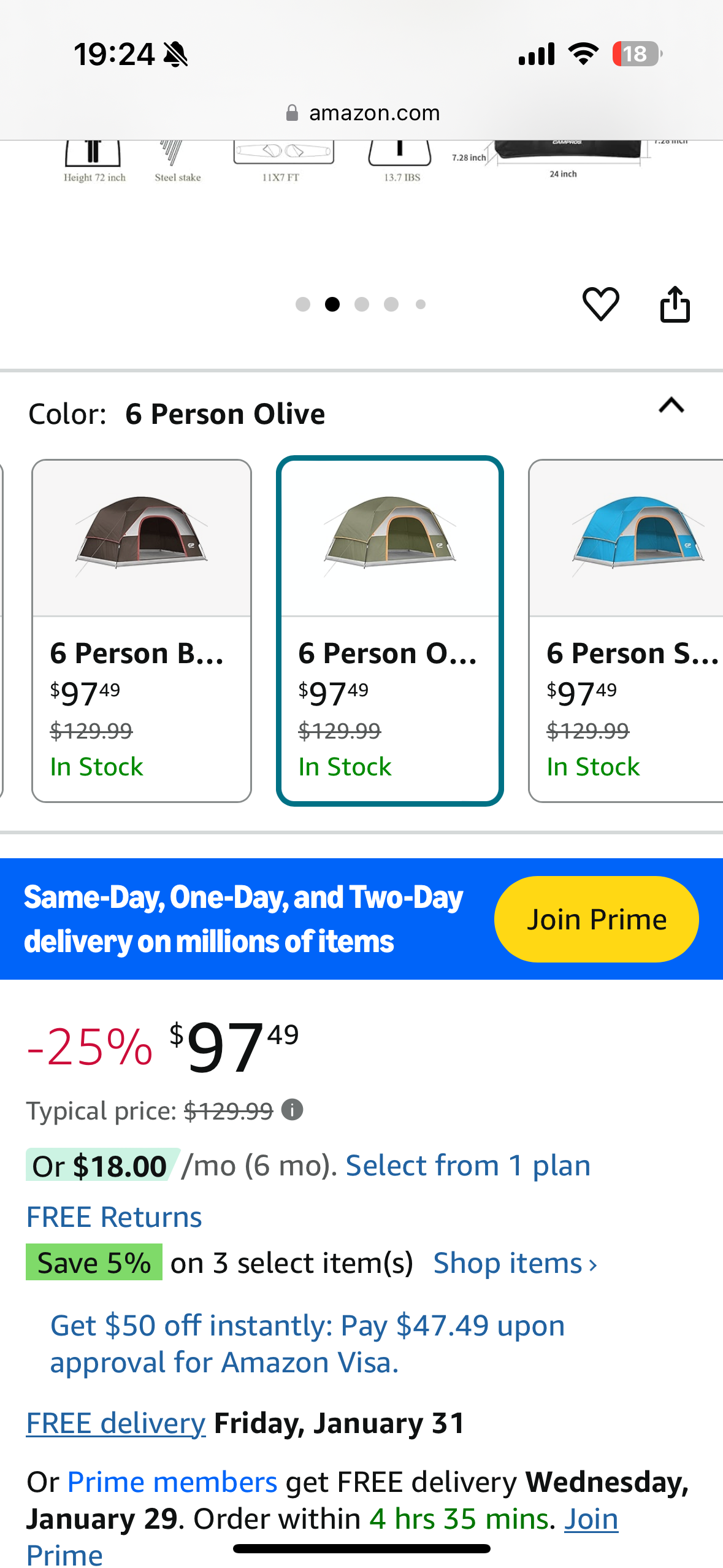This screenshot has width=723, height=1568.
Task: Open Get $50 off Amazon Visa offer
Action: point(307,1343)
